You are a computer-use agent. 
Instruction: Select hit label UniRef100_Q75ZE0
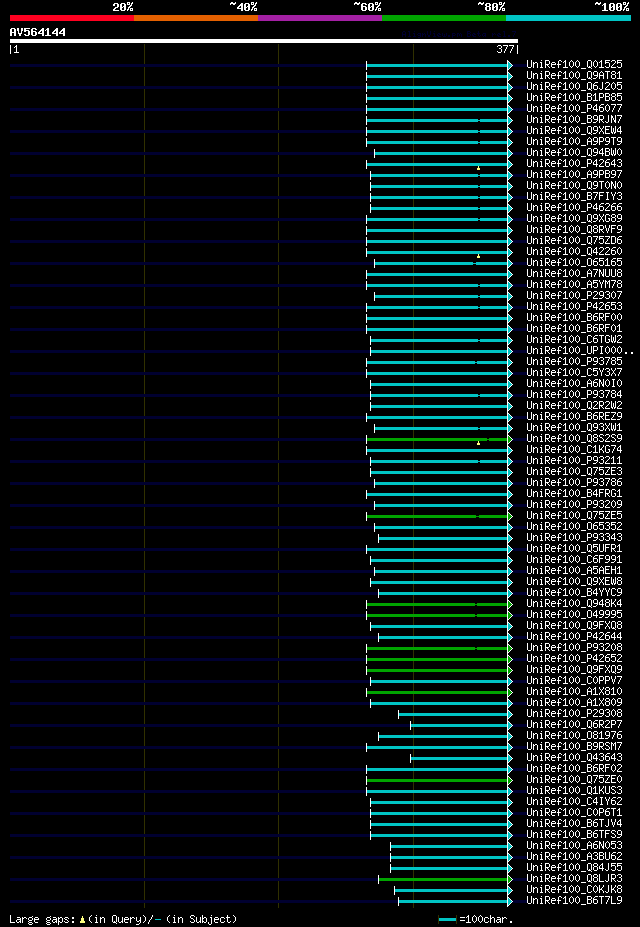[574, 779]
